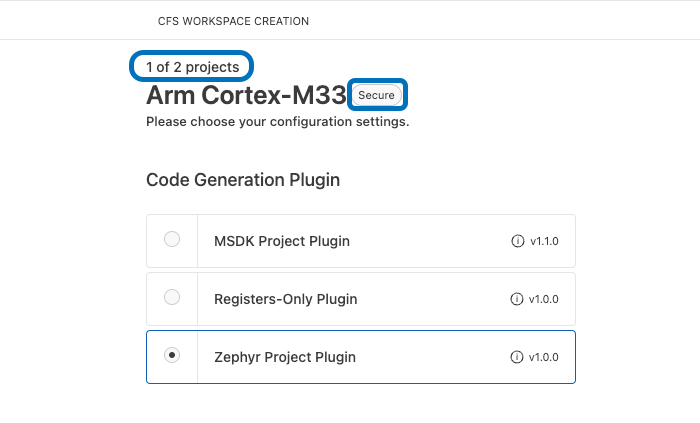Click the Registers-Only Plugin label

tap(285, 299)
